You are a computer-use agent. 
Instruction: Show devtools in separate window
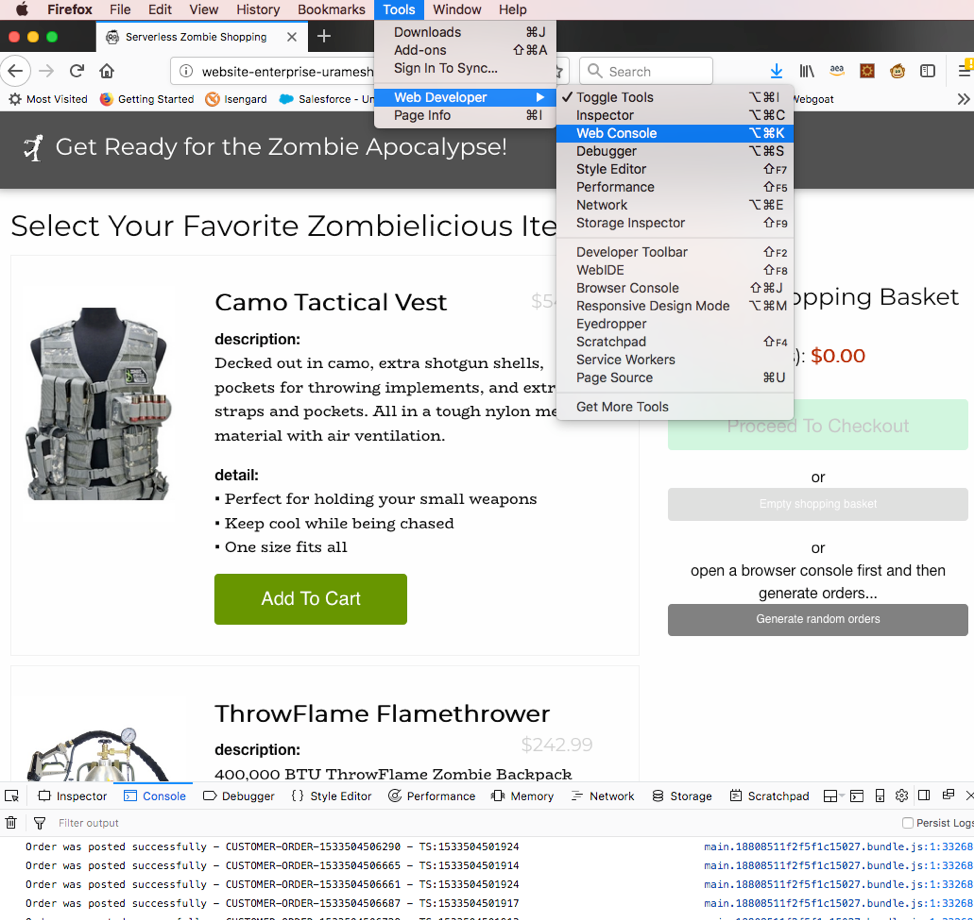click(948, 795)
